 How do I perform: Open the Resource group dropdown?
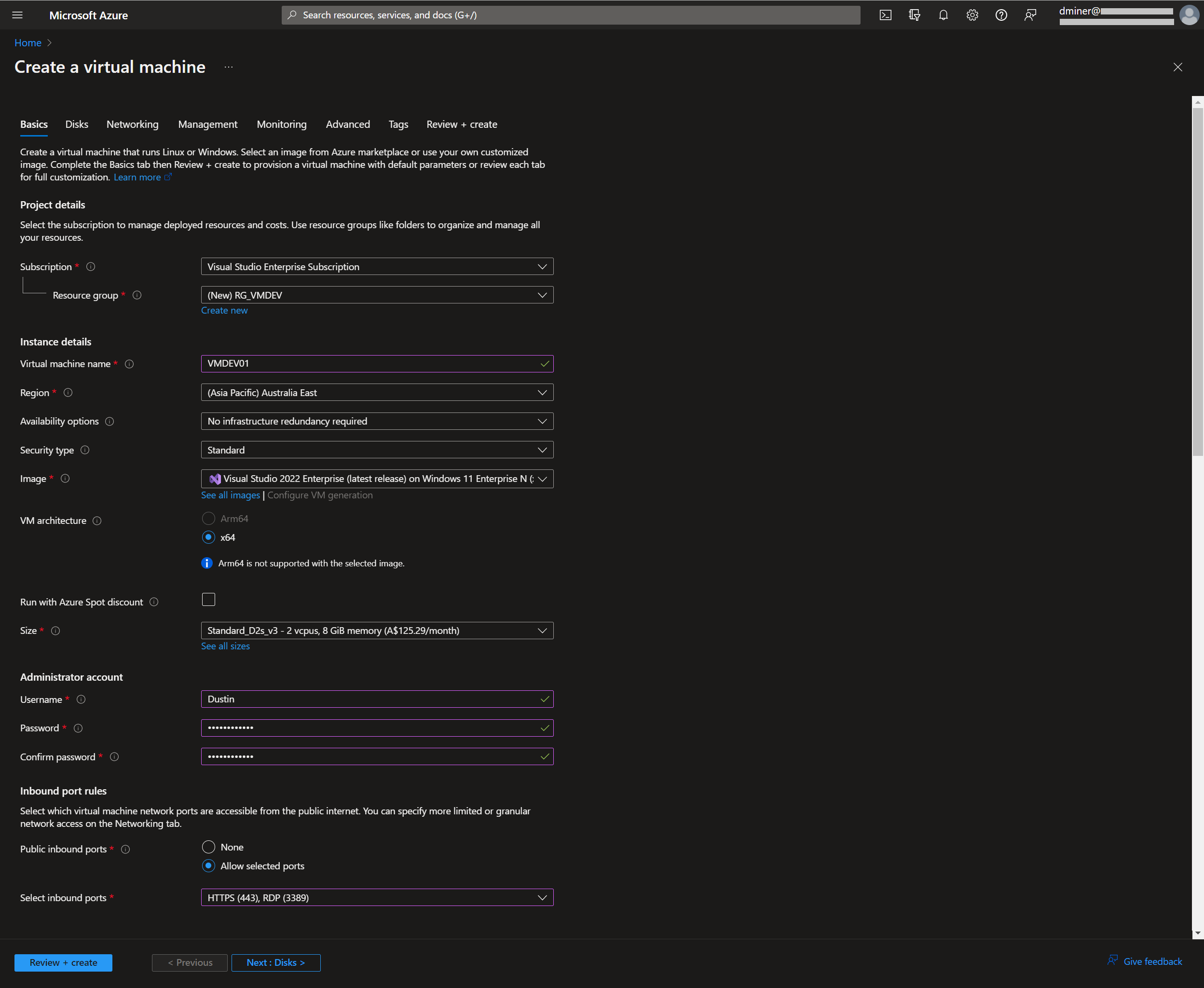point(377,295)
